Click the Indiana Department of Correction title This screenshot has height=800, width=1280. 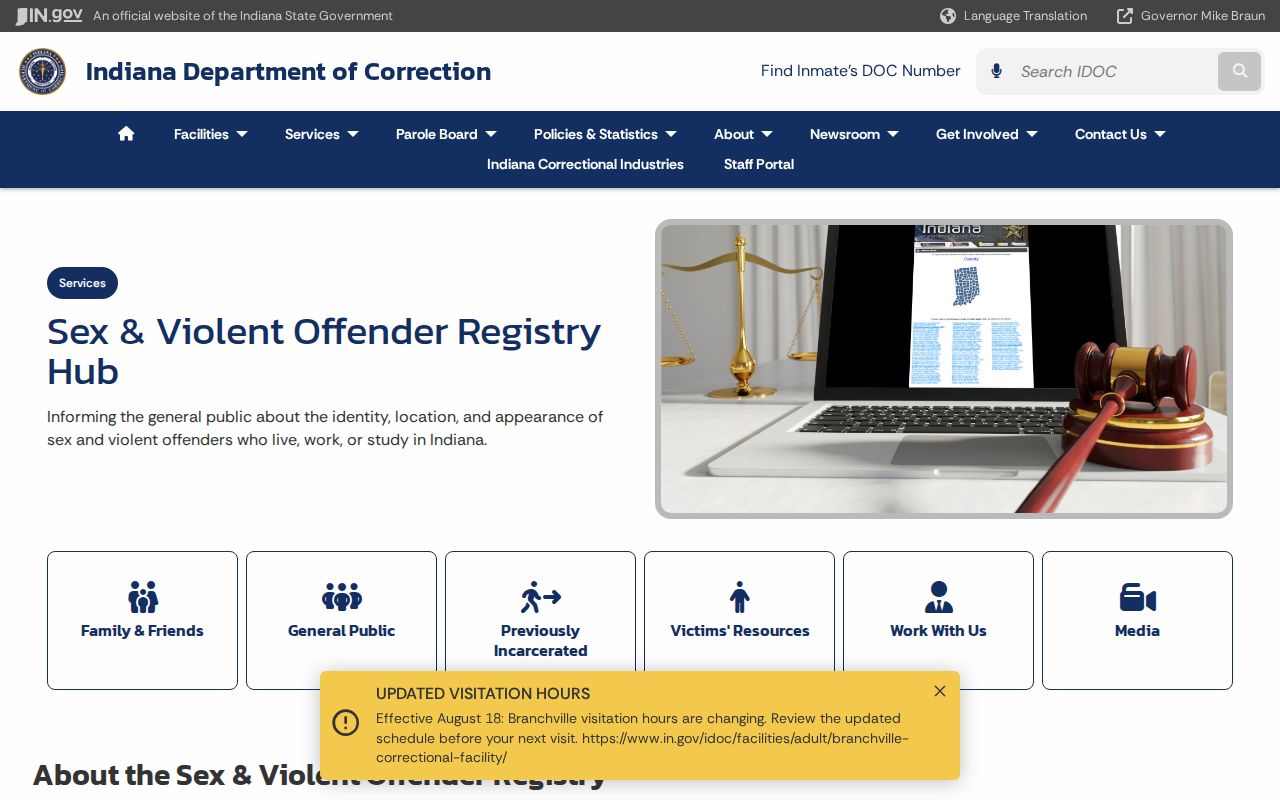pos(288,72)
